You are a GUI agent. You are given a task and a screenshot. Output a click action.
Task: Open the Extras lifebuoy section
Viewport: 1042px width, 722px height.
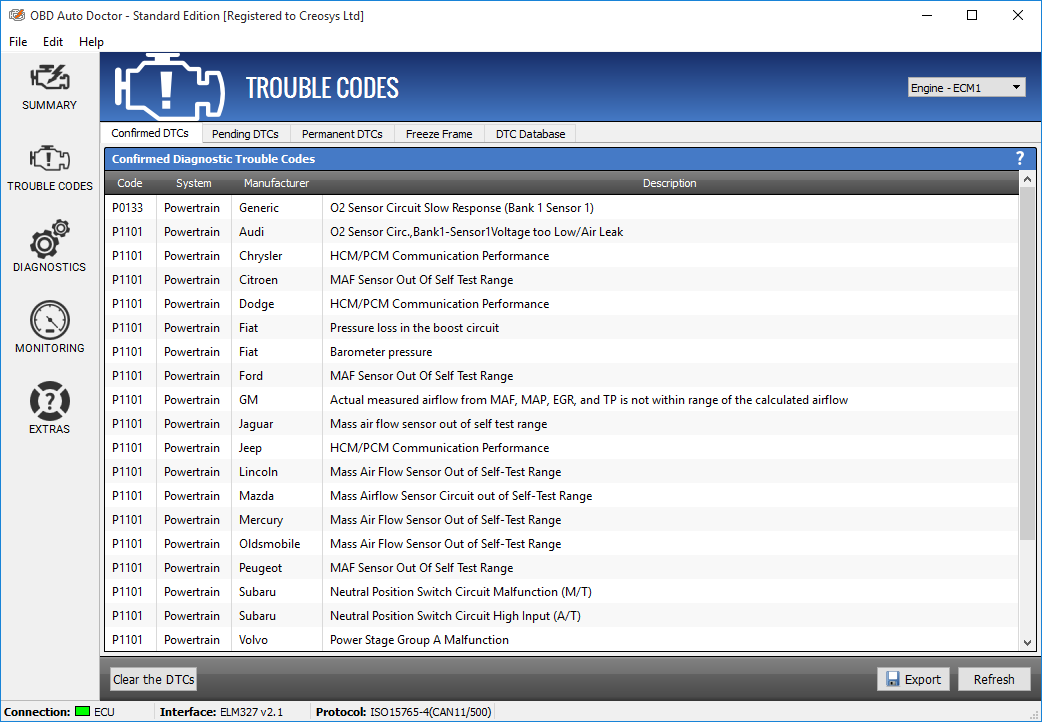49,408
